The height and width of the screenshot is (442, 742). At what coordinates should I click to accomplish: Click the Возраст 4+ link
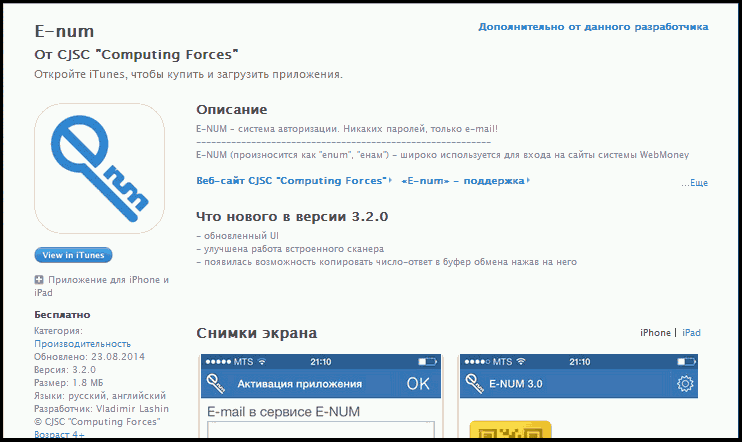(x=59, y=434)
